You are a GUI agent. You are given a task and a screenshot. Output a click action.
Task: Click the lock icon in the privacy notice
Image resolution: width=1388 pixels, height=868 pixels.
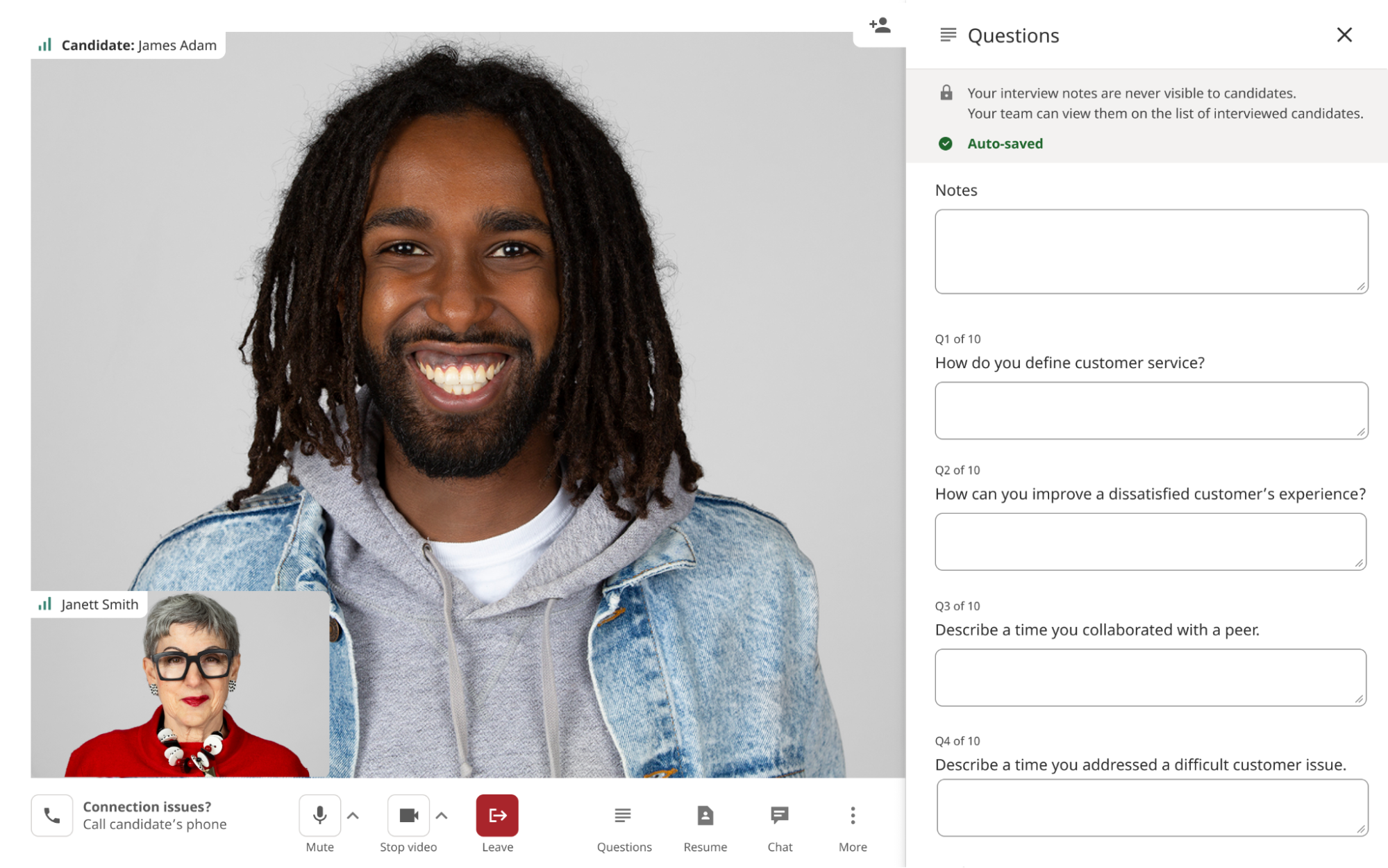946,92
